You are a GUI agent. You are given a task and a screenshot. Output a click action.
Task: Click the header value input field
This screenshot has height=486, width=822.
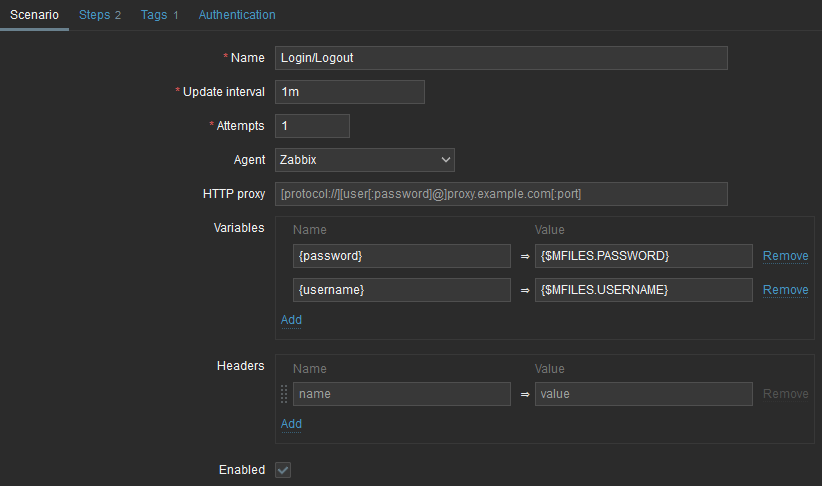pos(643,394)
